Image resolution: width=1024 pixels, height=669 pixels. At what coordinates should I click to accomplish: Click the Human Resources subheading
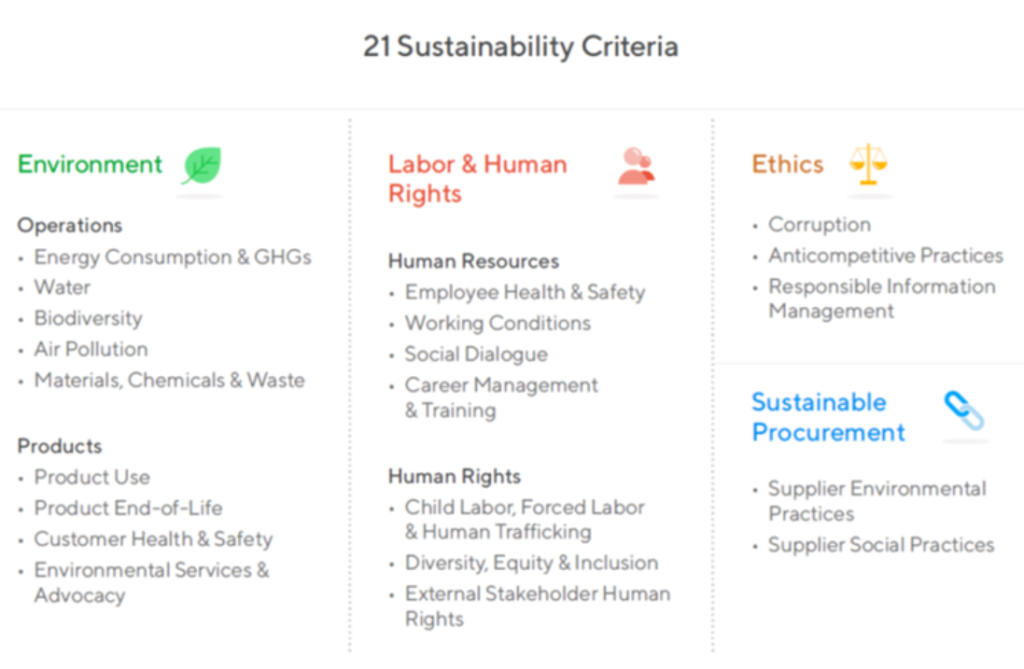[473, 261]
